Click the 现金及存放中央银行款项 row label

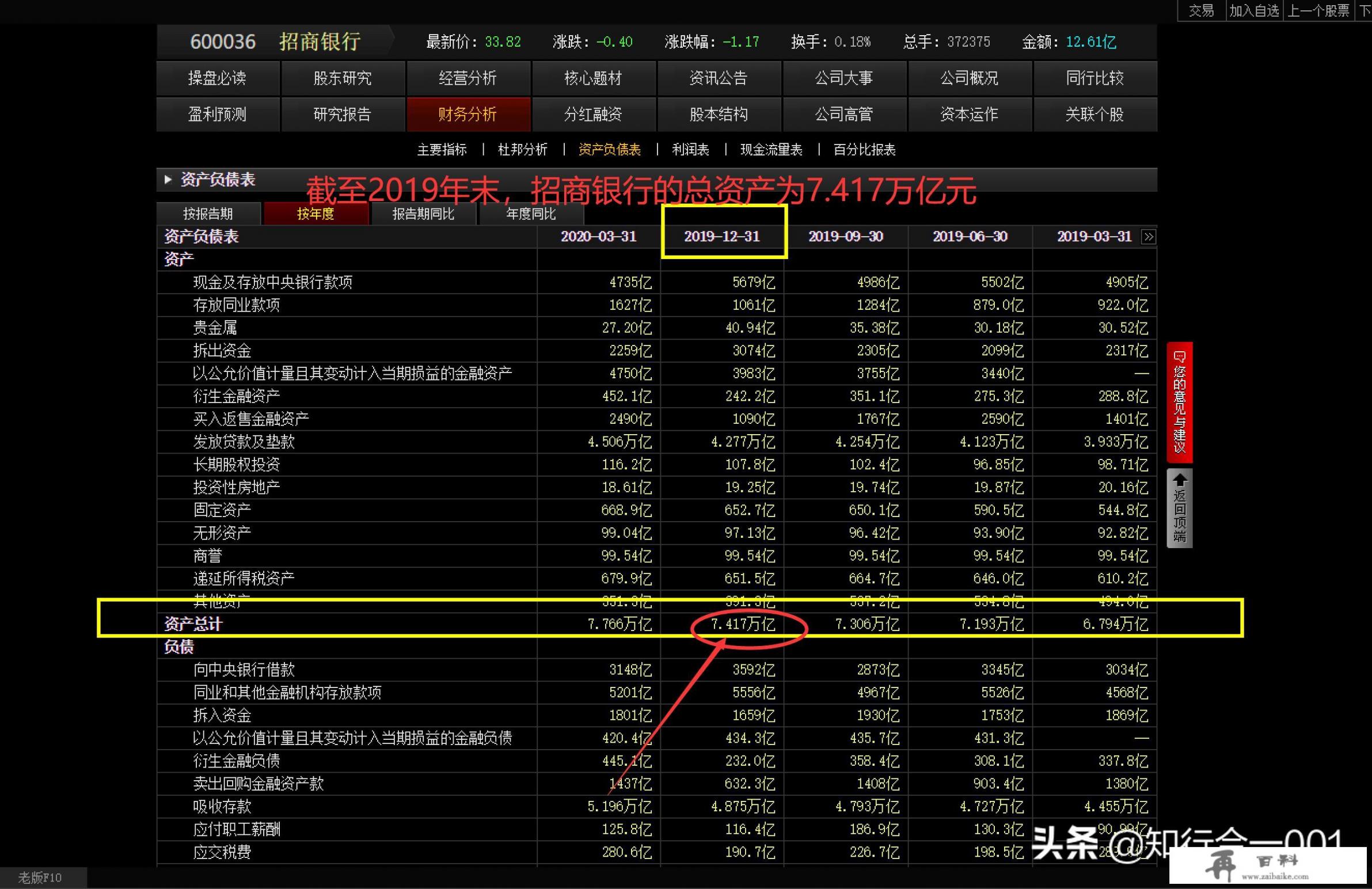click(x=272, y=282)
